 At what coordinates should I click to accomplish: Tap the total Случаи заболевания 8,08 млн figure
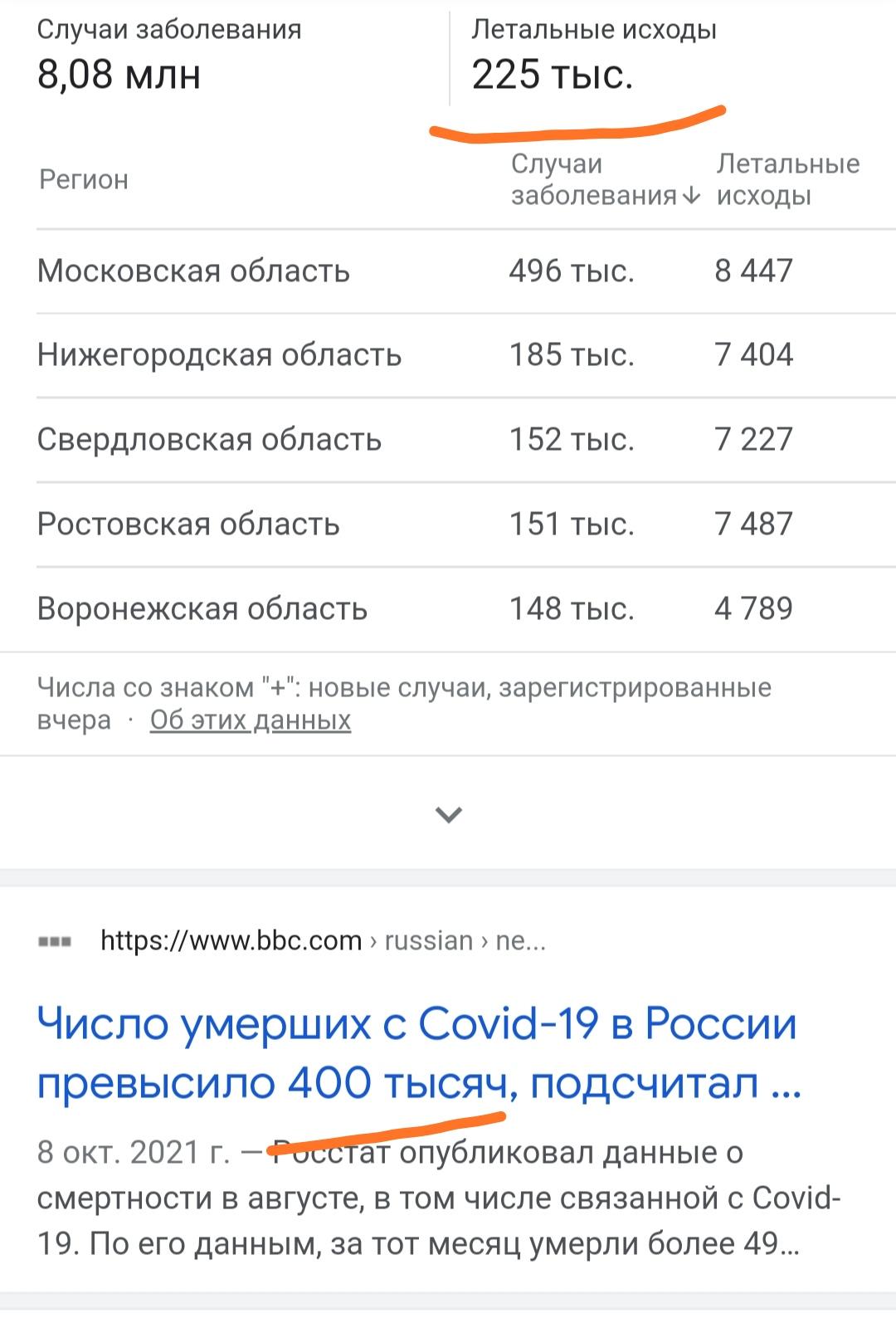(x=119, y=75)
